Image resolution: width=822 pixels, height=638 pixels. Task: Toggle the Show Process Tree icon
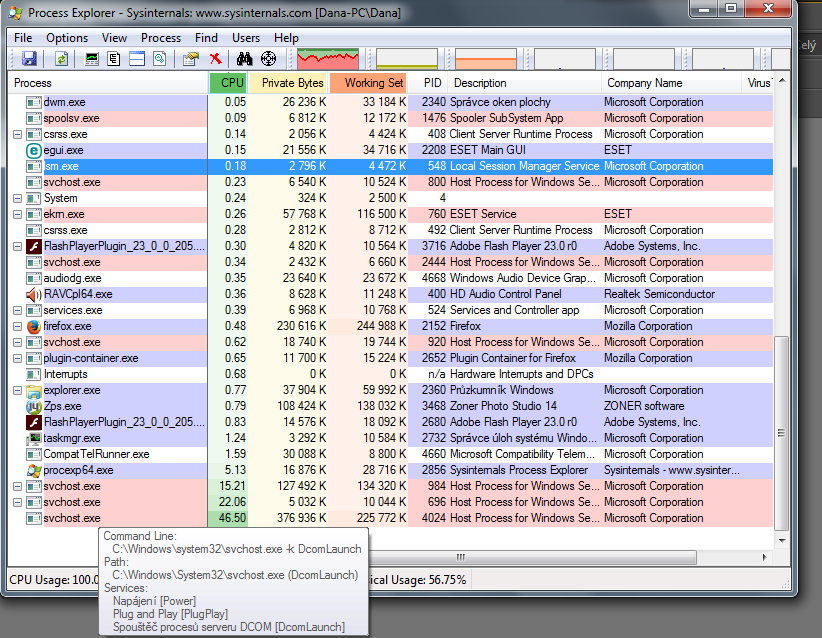click(114, 59)
